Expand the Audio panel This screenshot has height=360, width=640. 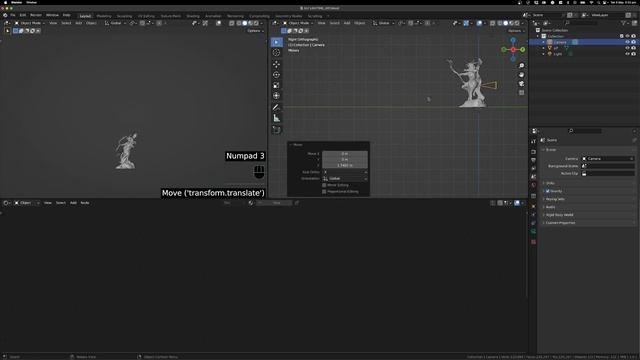pyautogui.click(x=550, y=207)
